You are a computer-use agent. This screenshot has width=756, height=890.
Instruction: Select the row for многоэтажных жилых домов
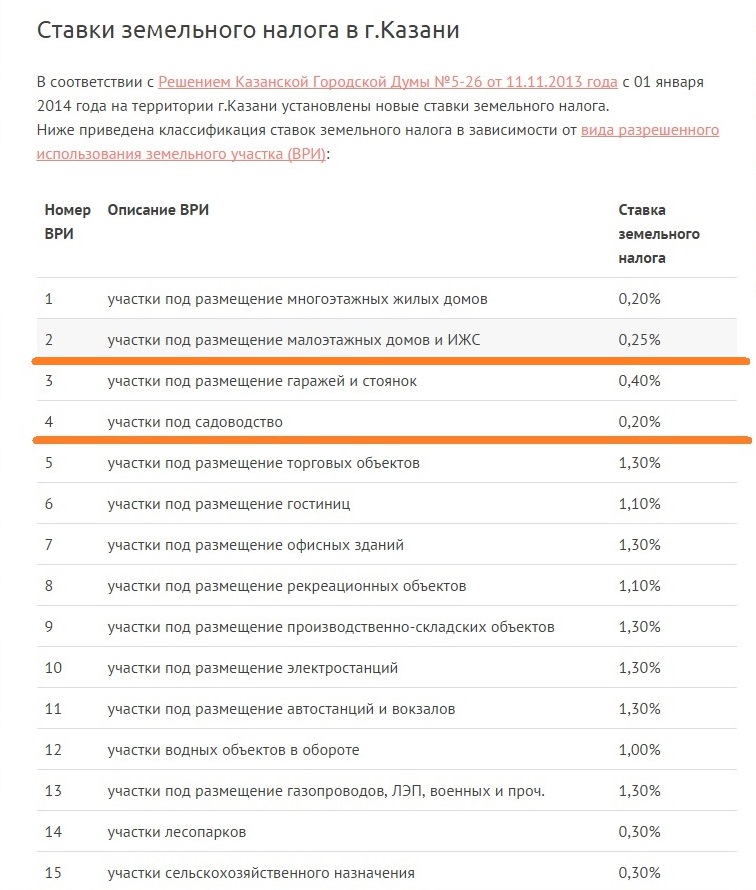pos(387,299)
